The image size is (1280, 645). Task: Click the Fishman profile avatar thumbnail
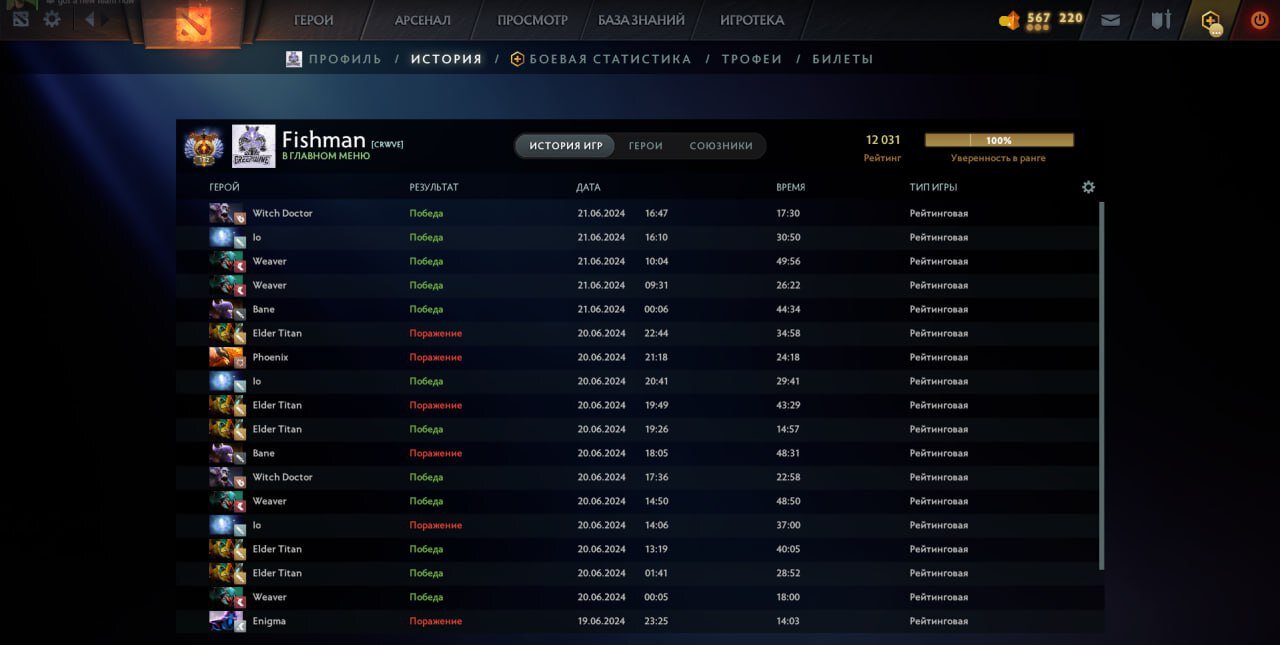(x=253, y=146)
